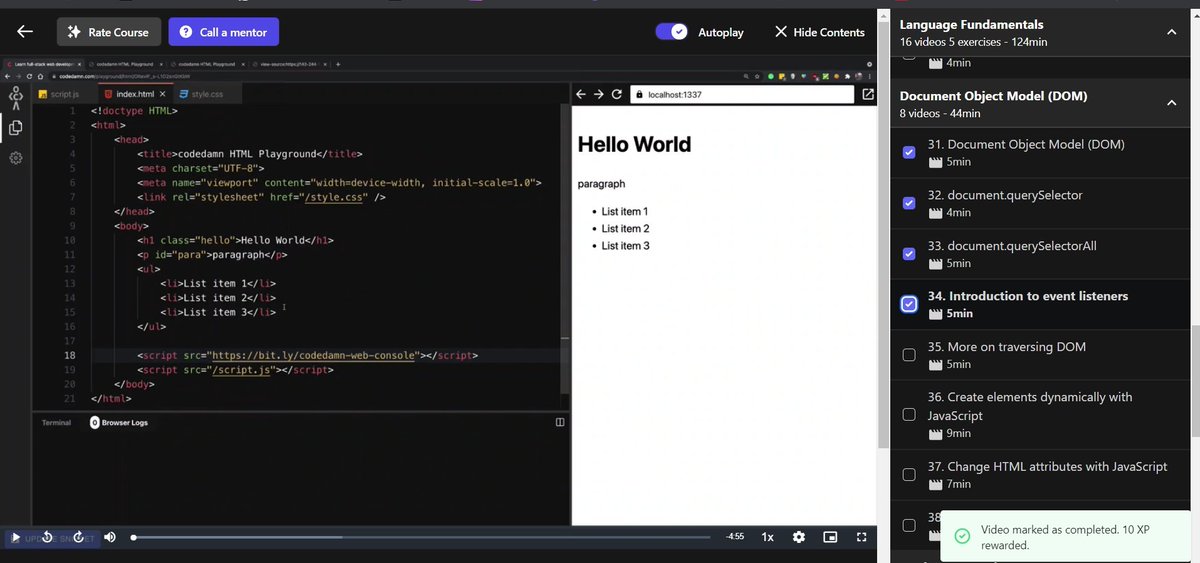Switch to the script.js editor tab
Screen dimensions: 1200x563
coord(63,94)
